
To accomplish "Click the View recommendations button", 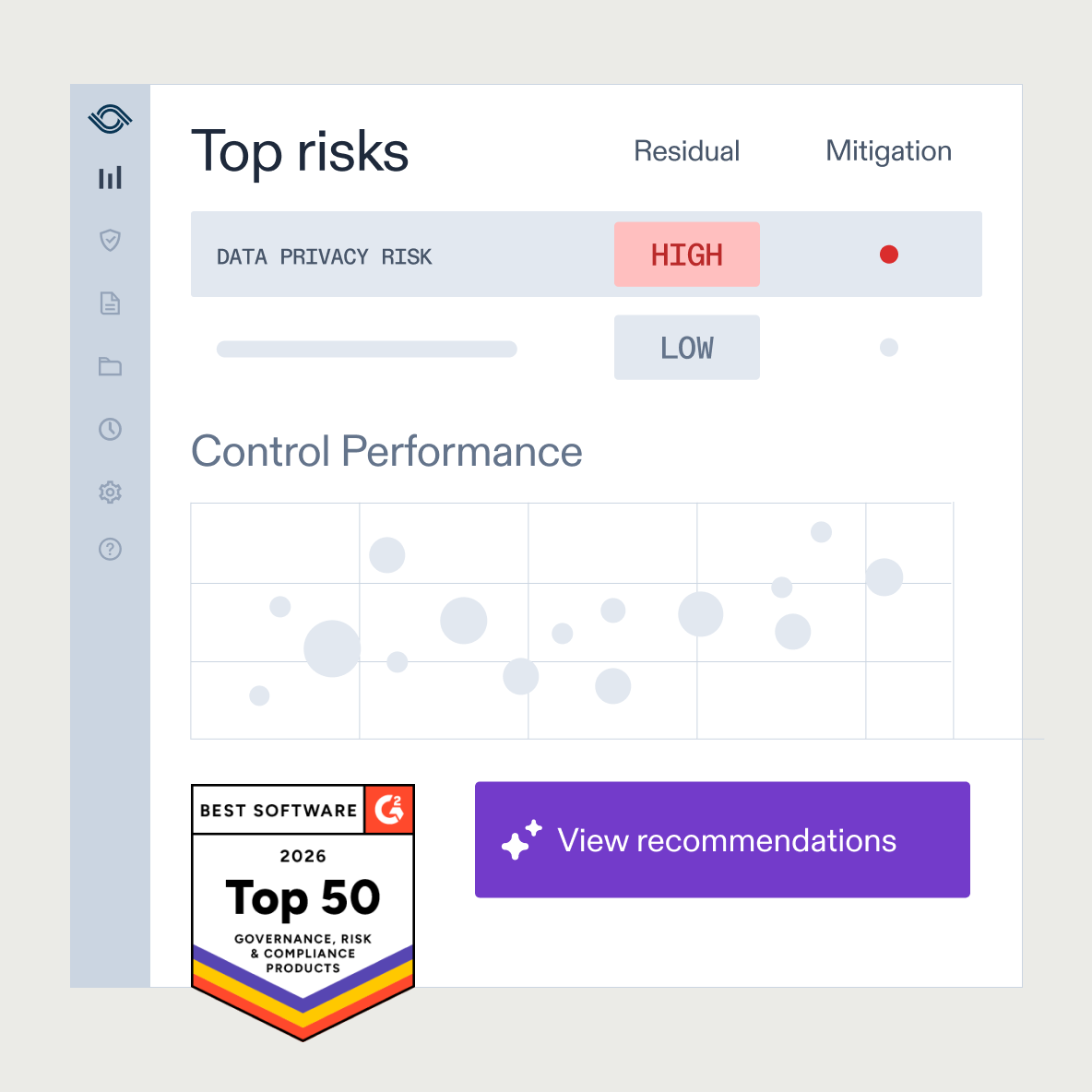I will pyautogui.click(x=722, y=839).
